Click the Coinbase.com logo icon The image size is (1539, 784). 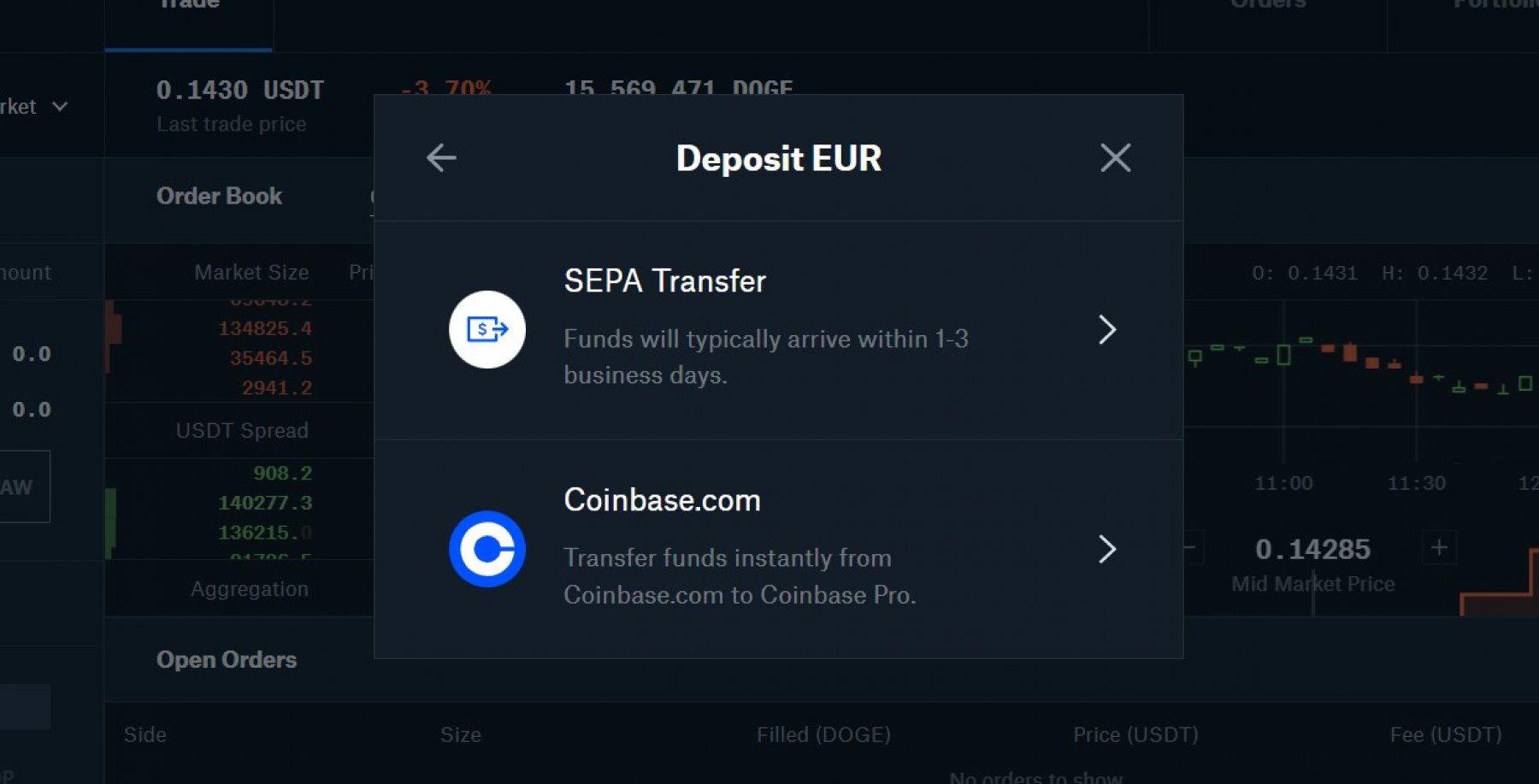click(x=487, y=549)
